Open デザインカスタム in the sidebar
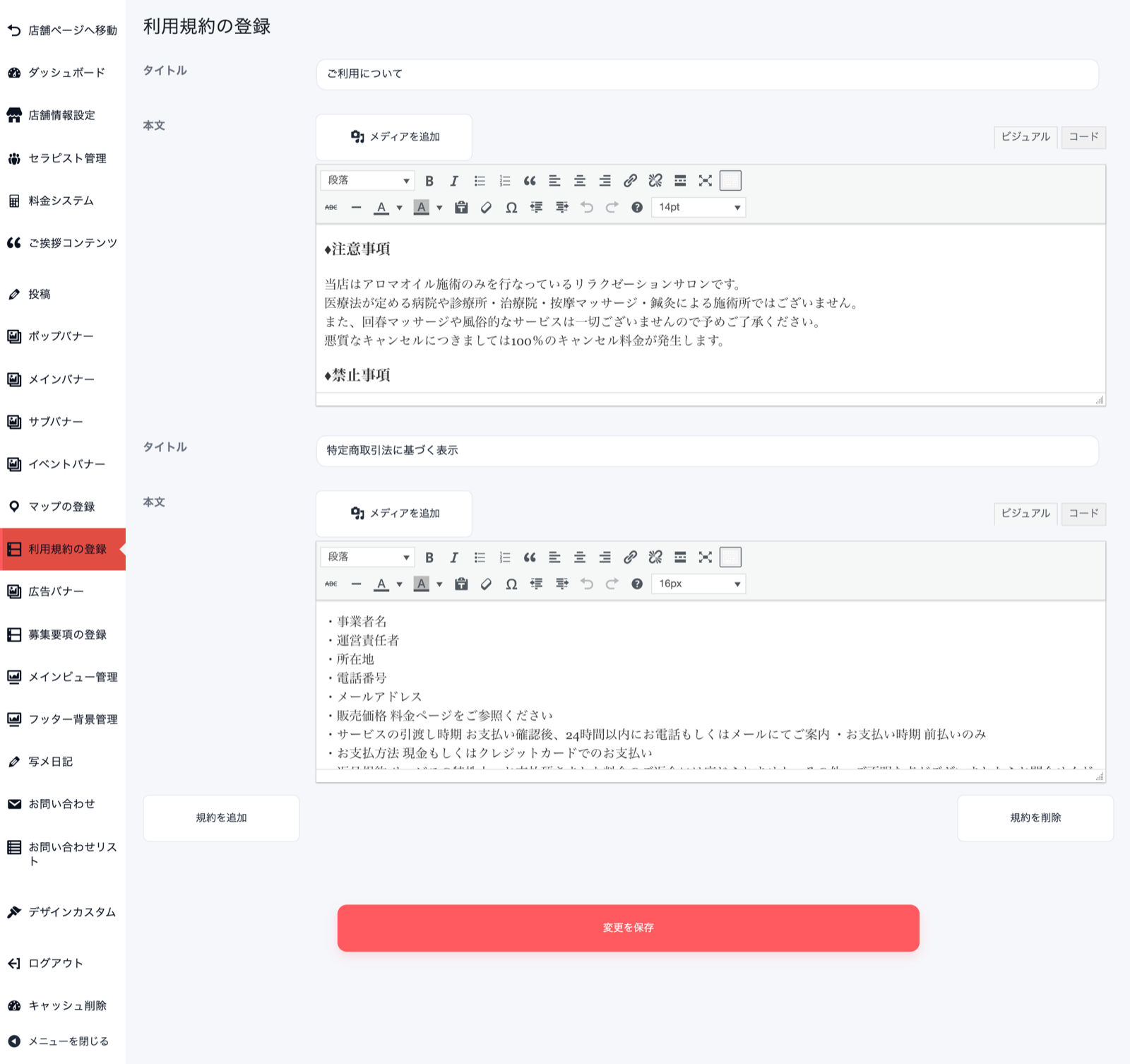This screenshot has height=1064, width=1130. (63, 912)
